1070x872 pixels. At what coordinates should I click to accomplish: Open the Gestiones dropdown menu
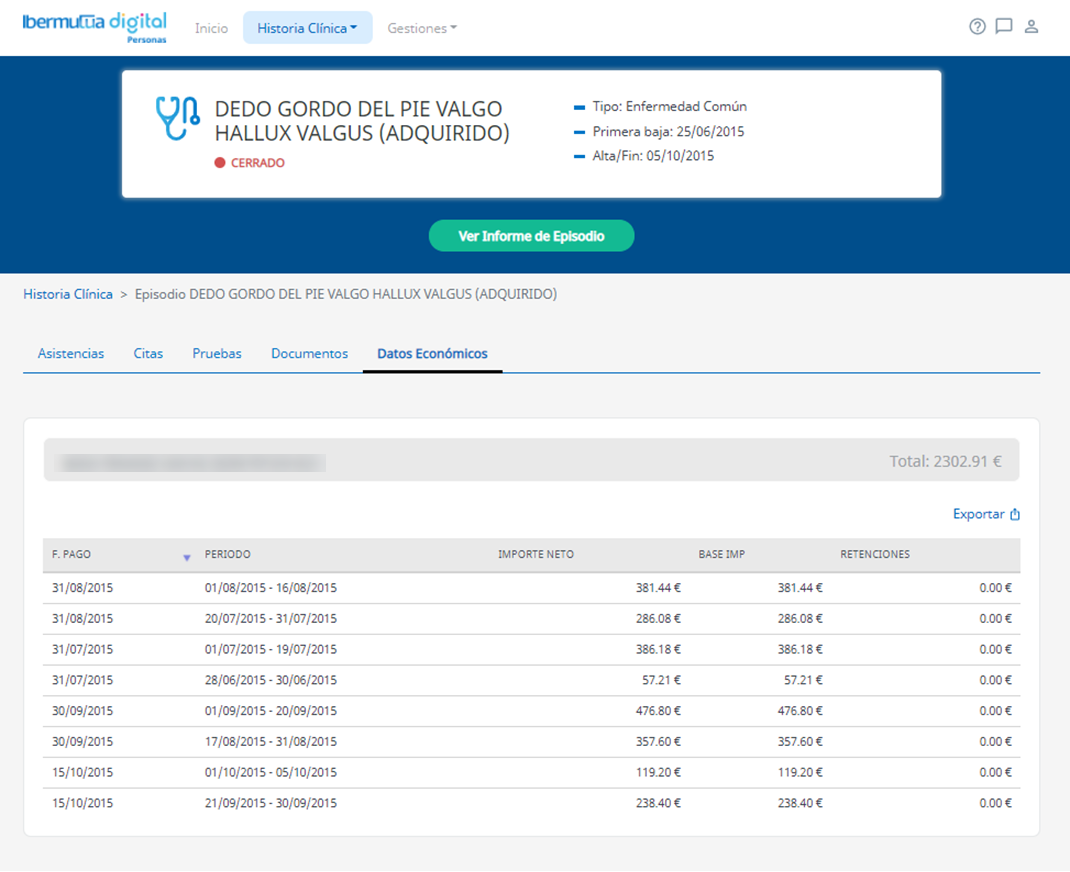422,28
